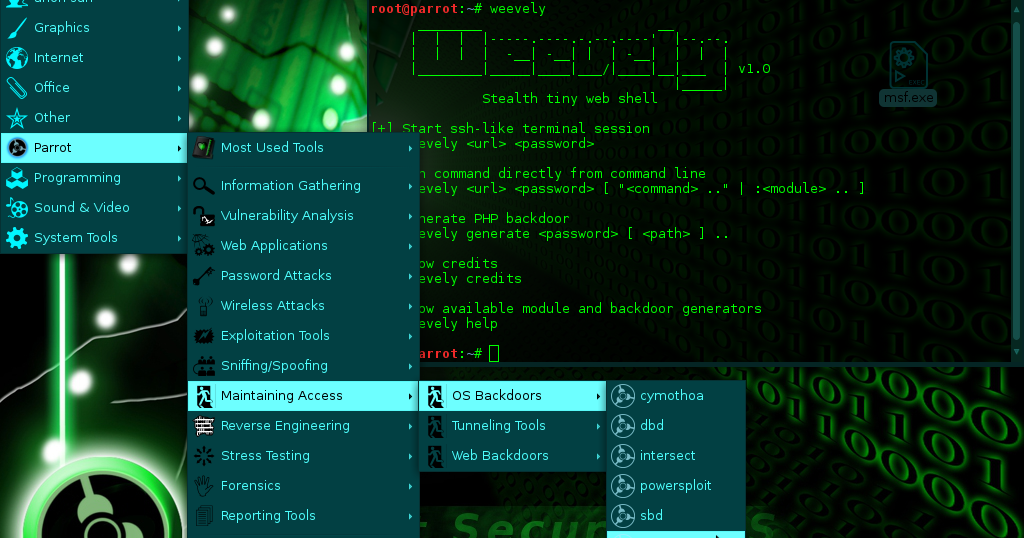Click the Information Gathering magnifier icon
1024x538 pixels.
204,185
